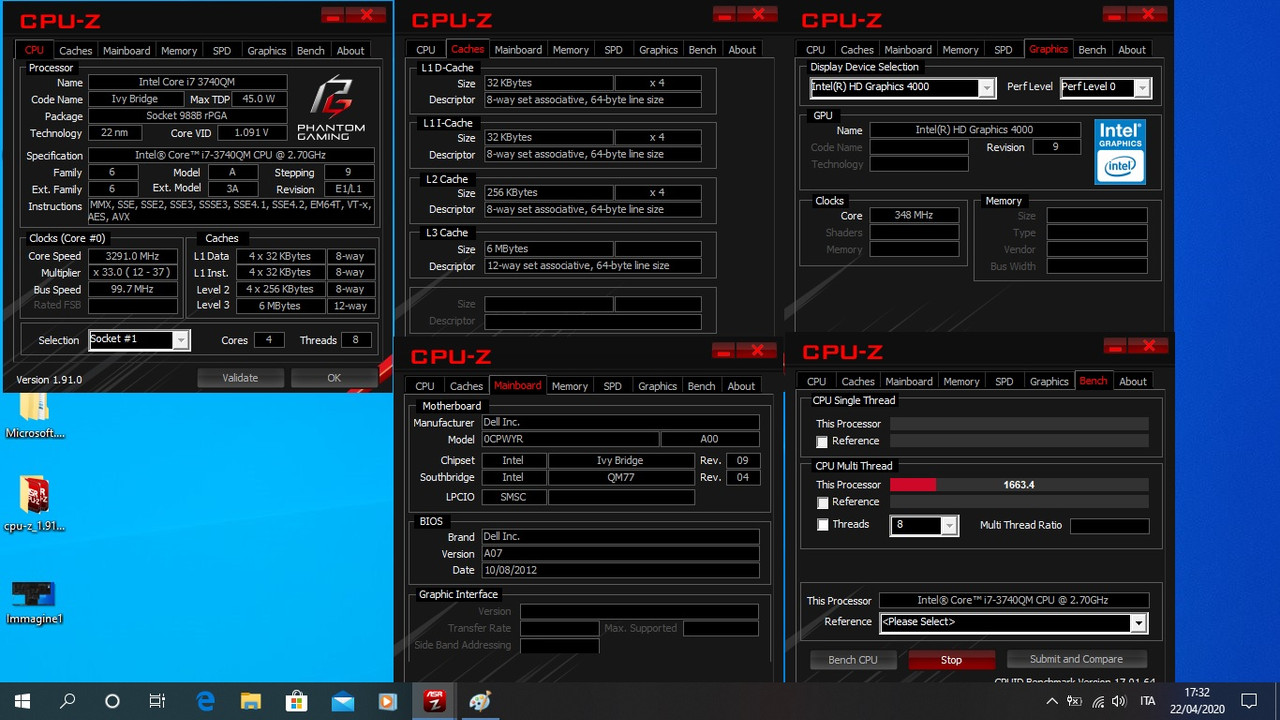This screenshot has width=1280, height=720.
Task: Open Task View in taskbar
Action: (x=157, y=701)
